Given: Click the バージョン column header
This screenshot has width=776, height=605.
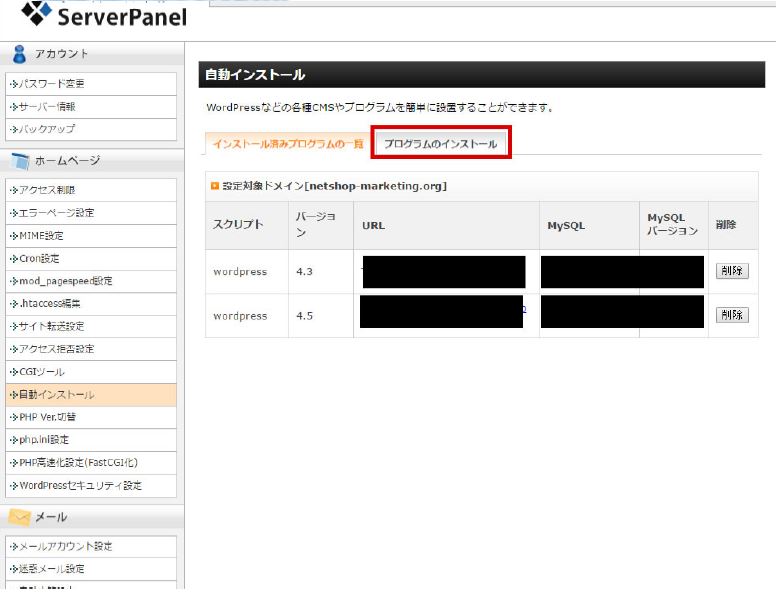Looking at the screenshot, I should coord(321,225).
